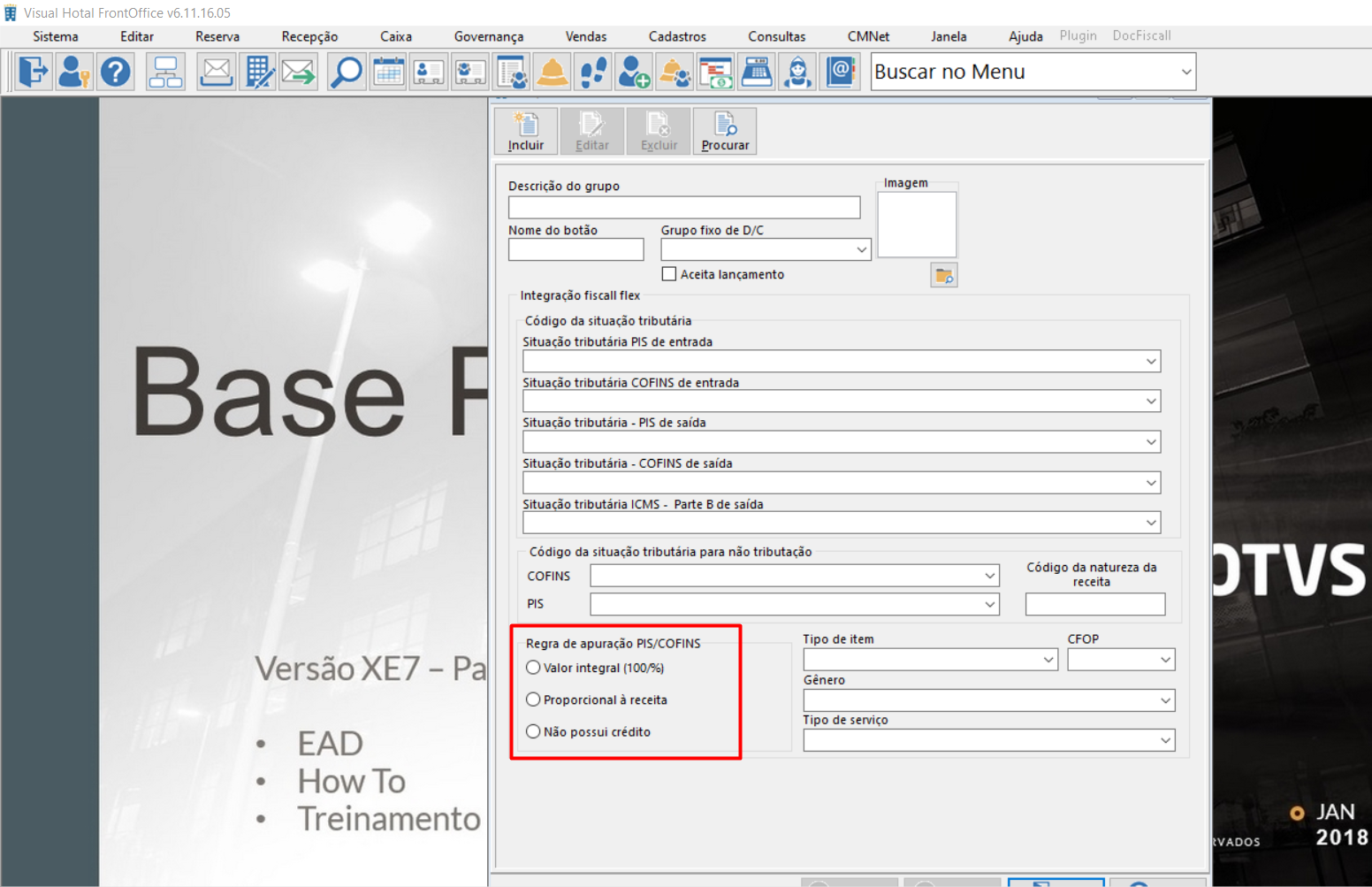Click the envelope with green arrow icon
This screenshot has width=1372, height=887.
pos(299,72)
